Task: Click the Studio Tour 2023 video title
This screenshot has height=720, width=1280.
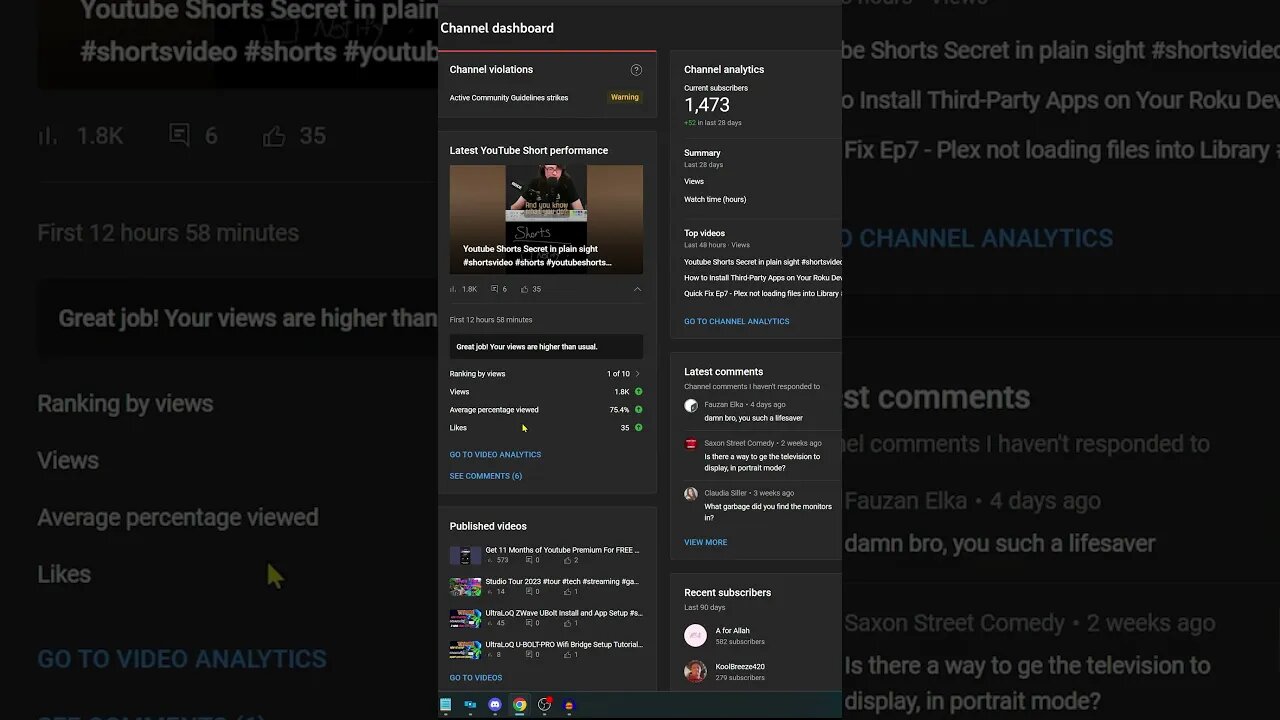Action: coord(562,581)
